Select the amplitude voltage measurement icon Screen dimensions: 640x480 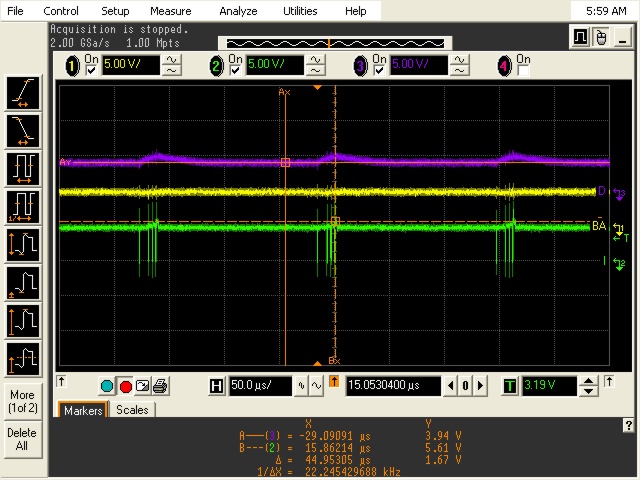tap(23, 321)
